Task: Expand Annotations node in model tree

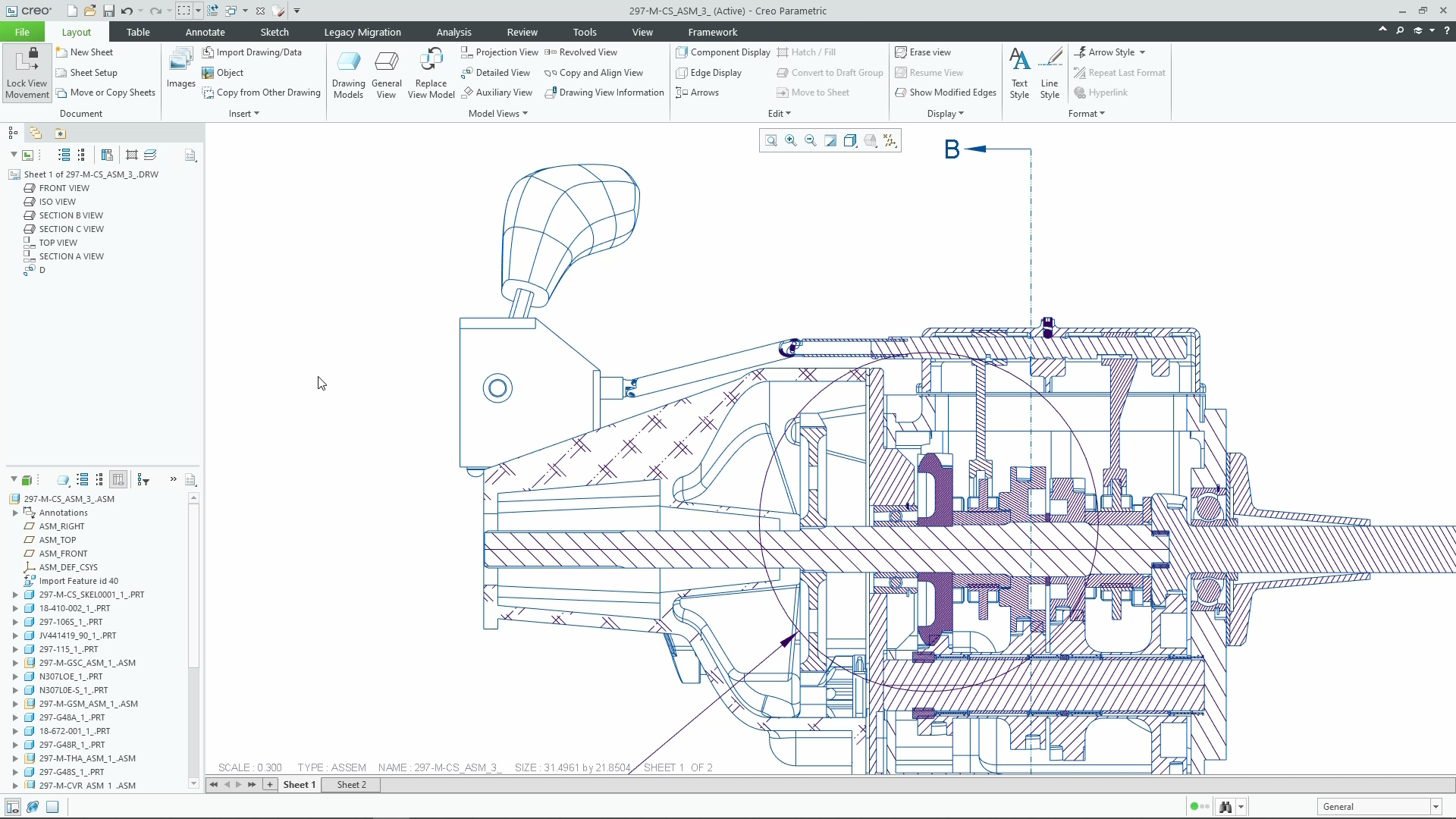Action: click(x=15, y=513)
